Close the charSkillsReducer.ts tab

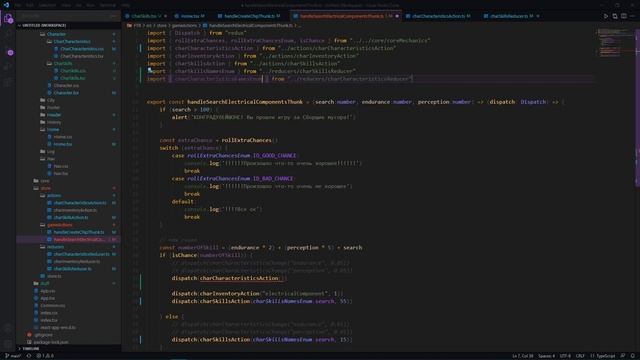(538, 16)
